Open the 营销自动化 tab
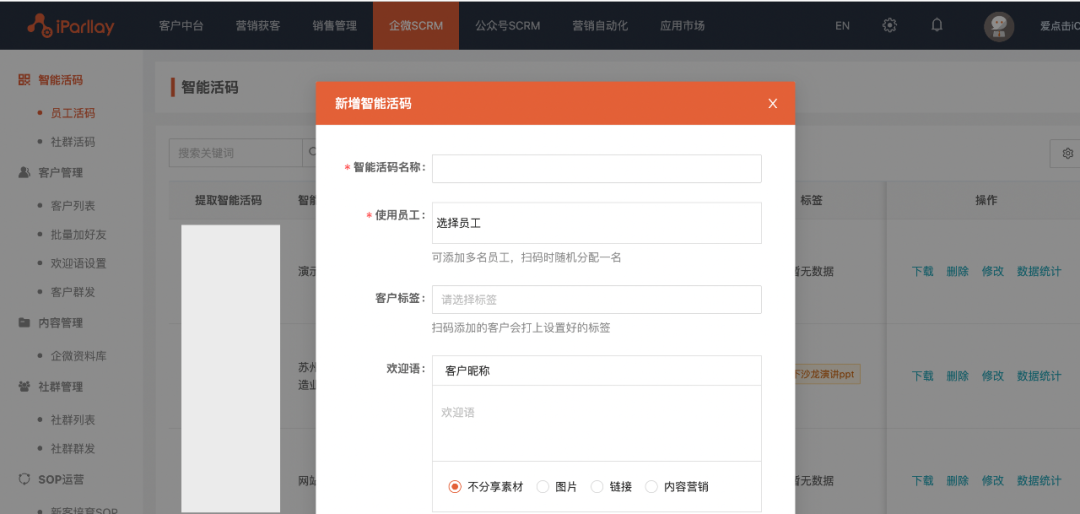Image resolution: width=1080 pixels, height=514 pixels. [x=600, y=26]
